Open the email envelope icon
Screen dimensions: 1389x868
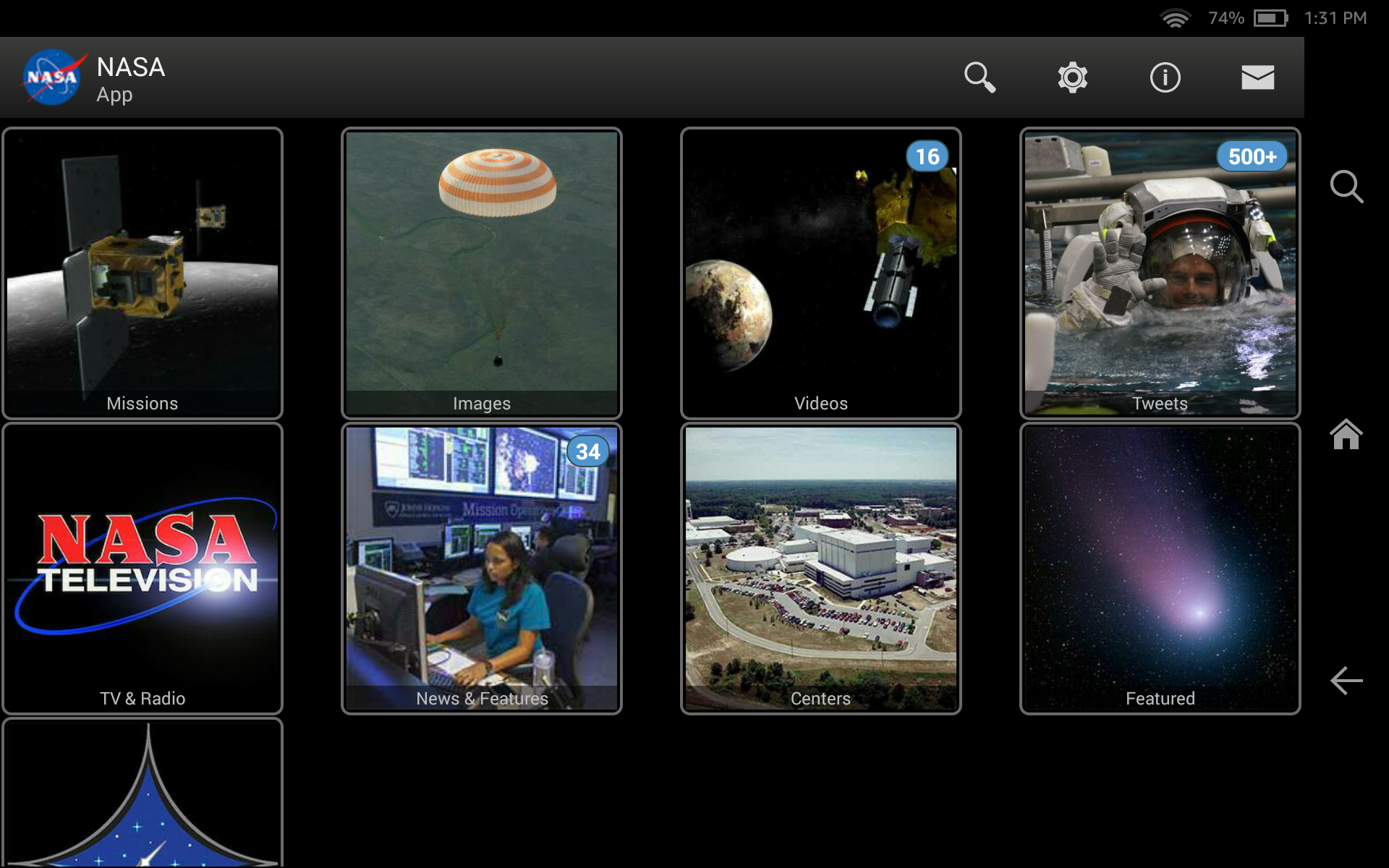click(1257, 77)
